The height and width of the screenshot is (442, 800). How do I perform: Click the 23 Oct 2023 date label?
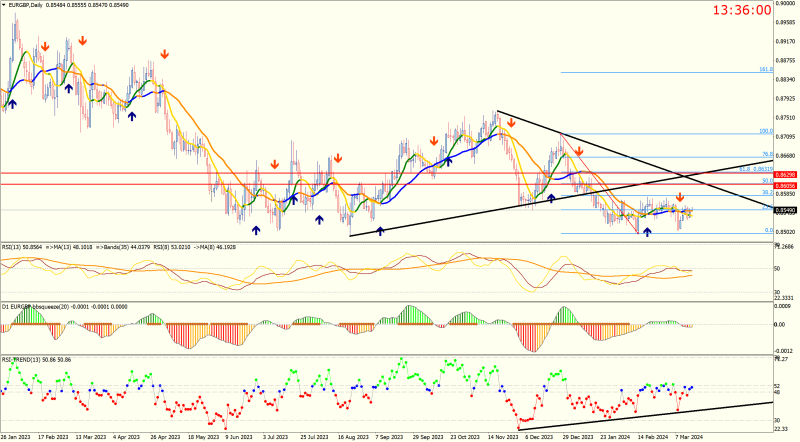pyautogui.click(x=465, y=437)
